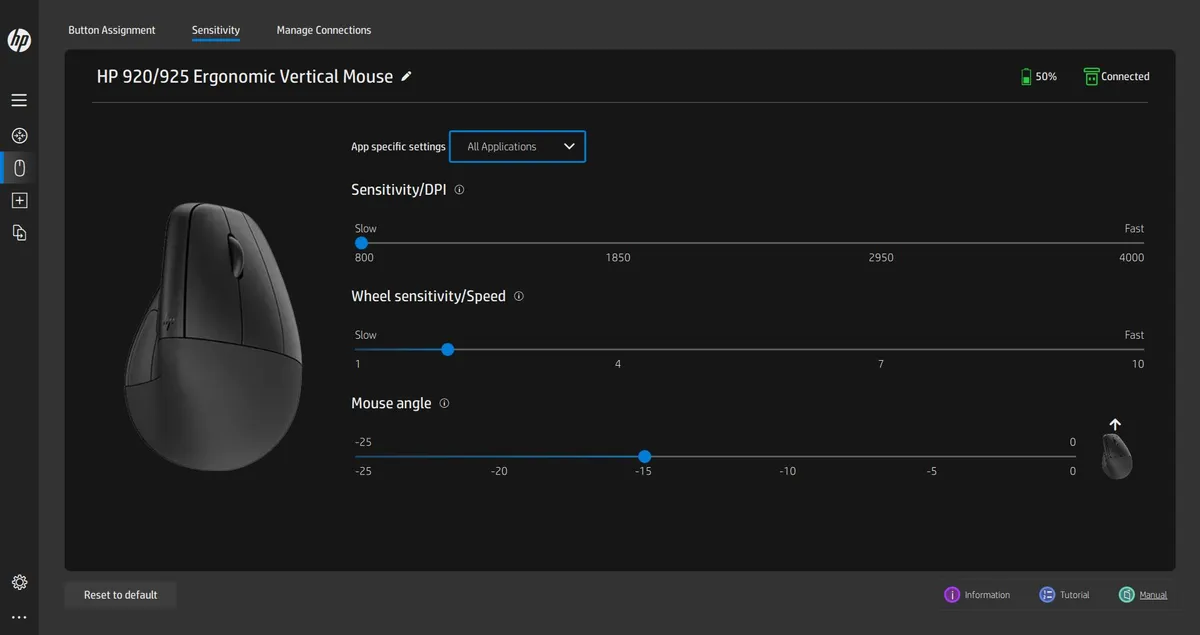This screenshot has height=635, width=1200.
Task: Click the Information button
Action: pyautogui.click(x=977, y=595)
